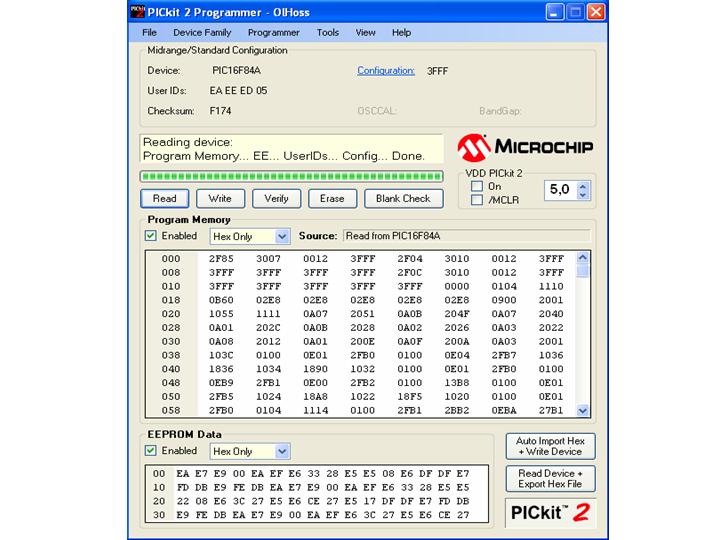
Task: Select program memory cell 13B8
Action: pos(457,382)
